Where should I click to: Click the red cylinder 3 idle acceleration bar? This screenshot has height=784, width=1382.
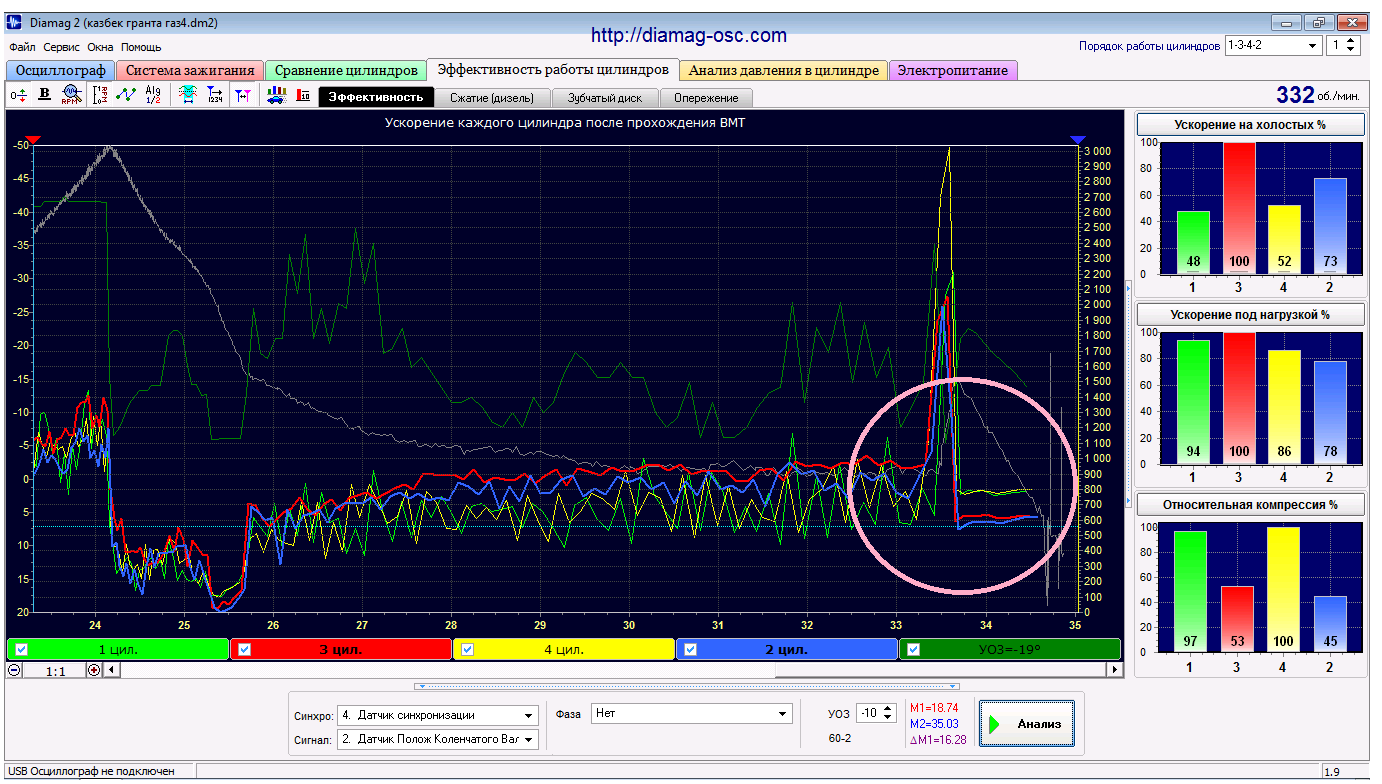[x=1238, y=208]
